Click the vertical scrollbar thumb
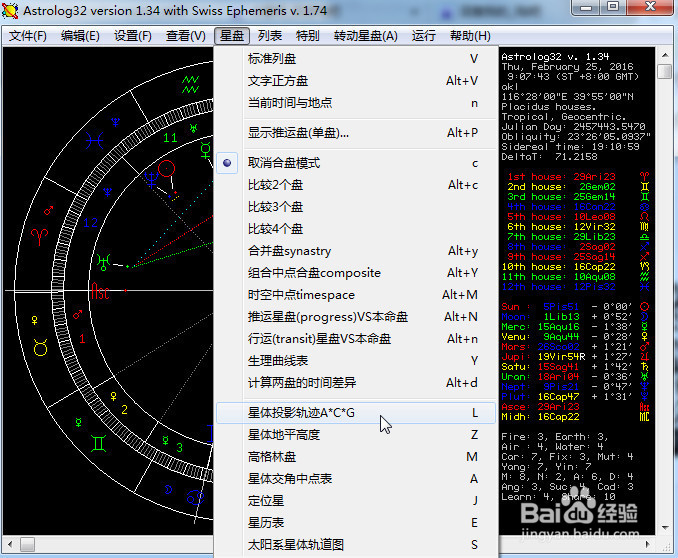The image size is (678, 558). click(665, 71)
